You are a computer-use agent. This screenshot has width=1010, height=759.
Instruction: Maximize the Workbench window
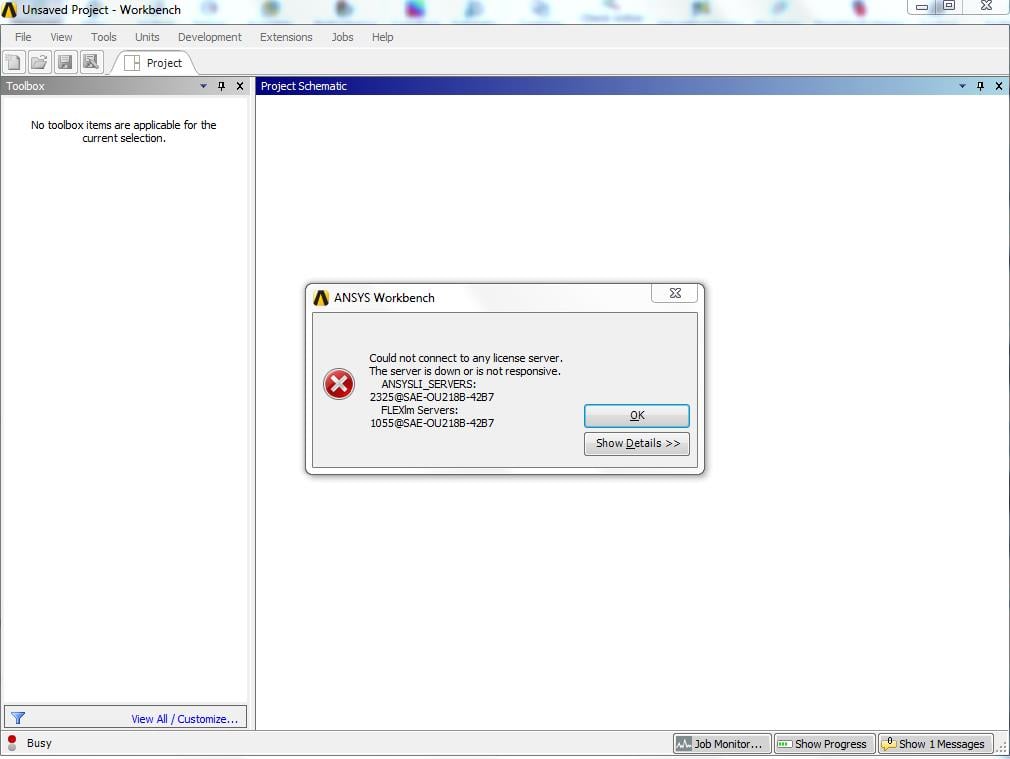point(949,6)
